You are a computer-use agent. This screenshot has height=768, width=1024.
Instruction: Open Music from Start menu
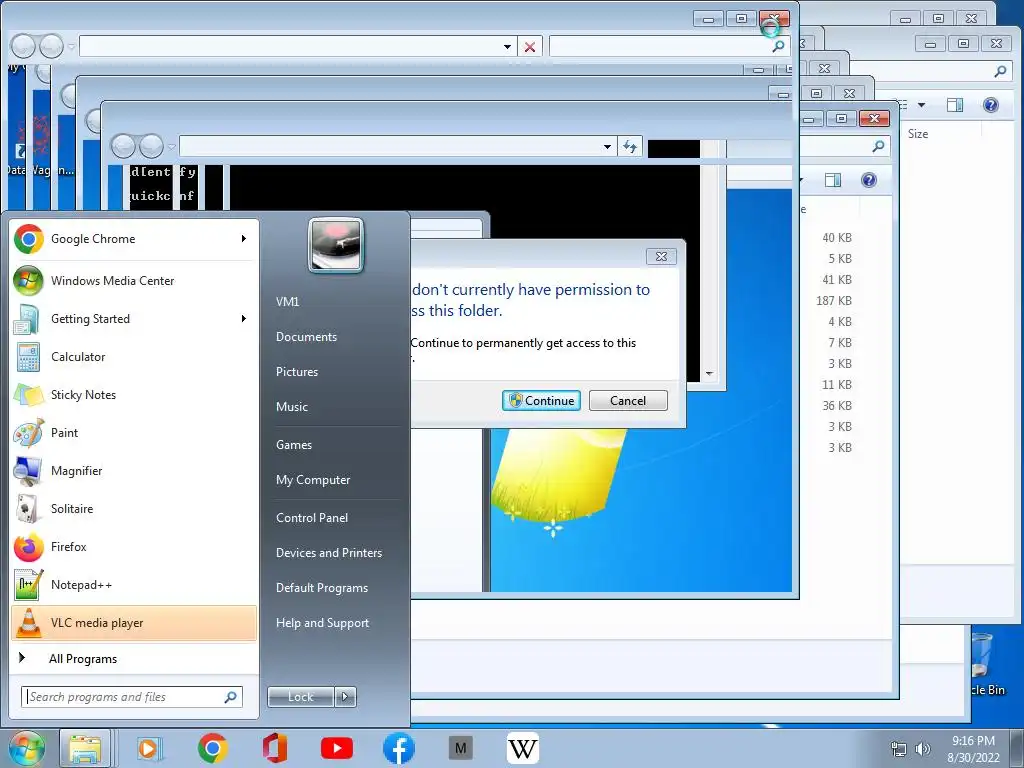coord(292,407)
